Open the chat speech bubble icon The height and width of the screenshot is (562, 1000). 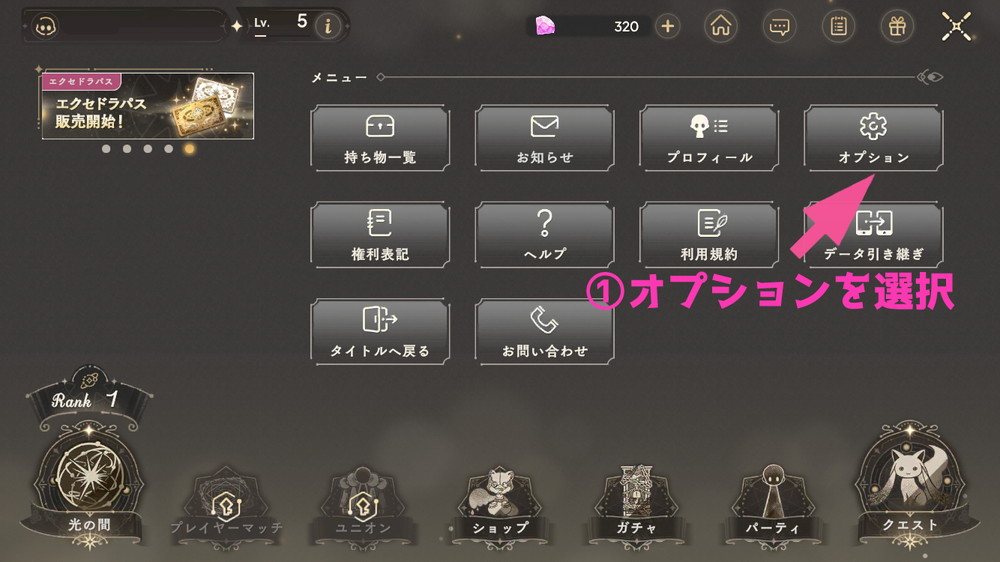[x=779, y=26]
